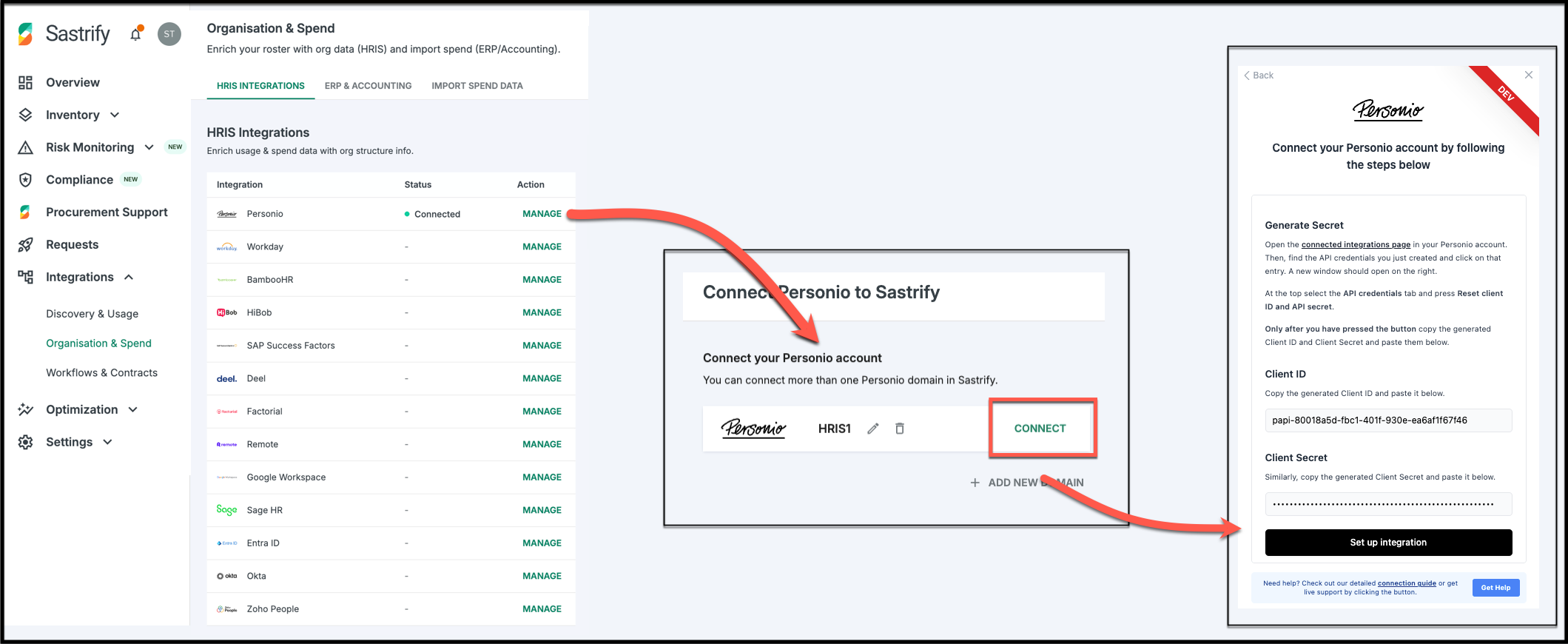Manage the SAP Success Factors integration

coord(542,346)
